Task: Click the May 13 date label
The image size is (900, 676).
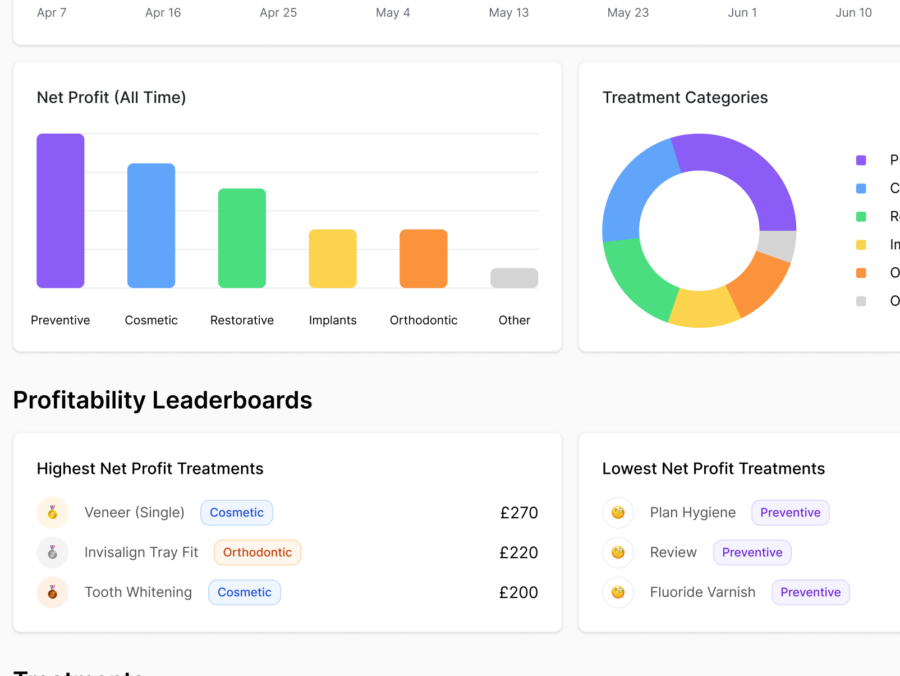Action: 509,13
